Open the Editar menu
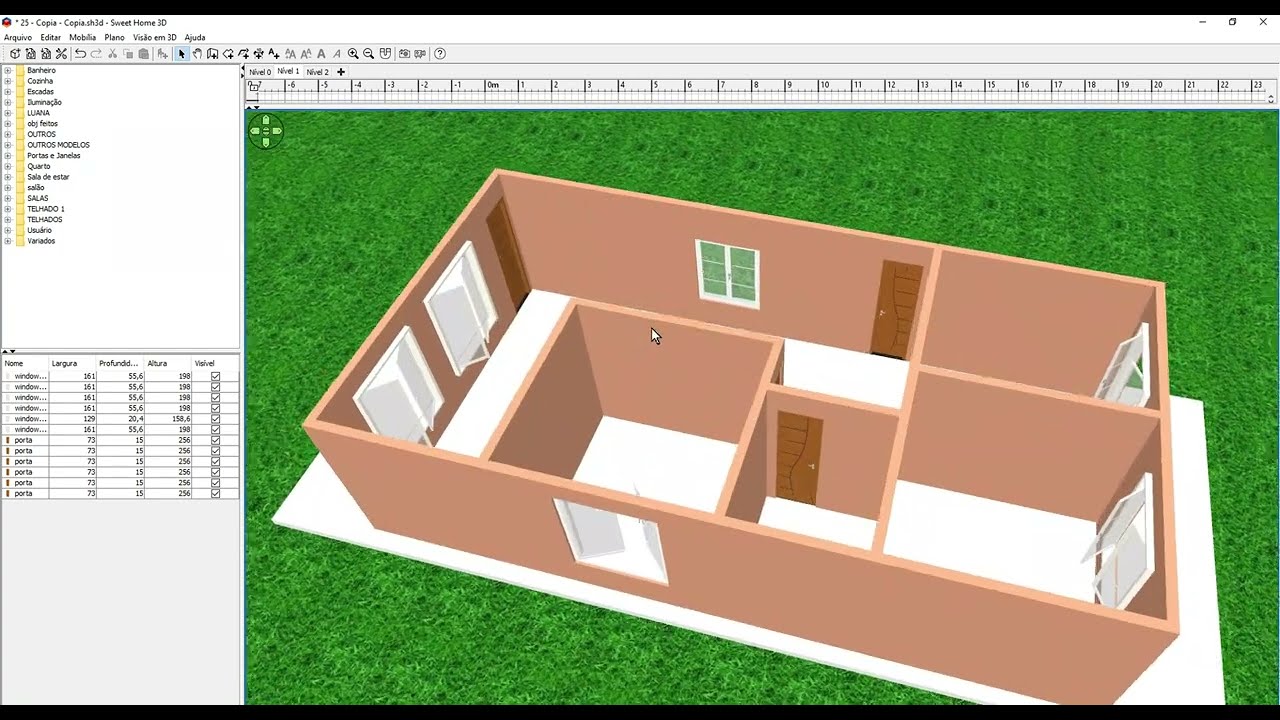The width and height of the screenshot is (1280, 720). pos(50,37)
